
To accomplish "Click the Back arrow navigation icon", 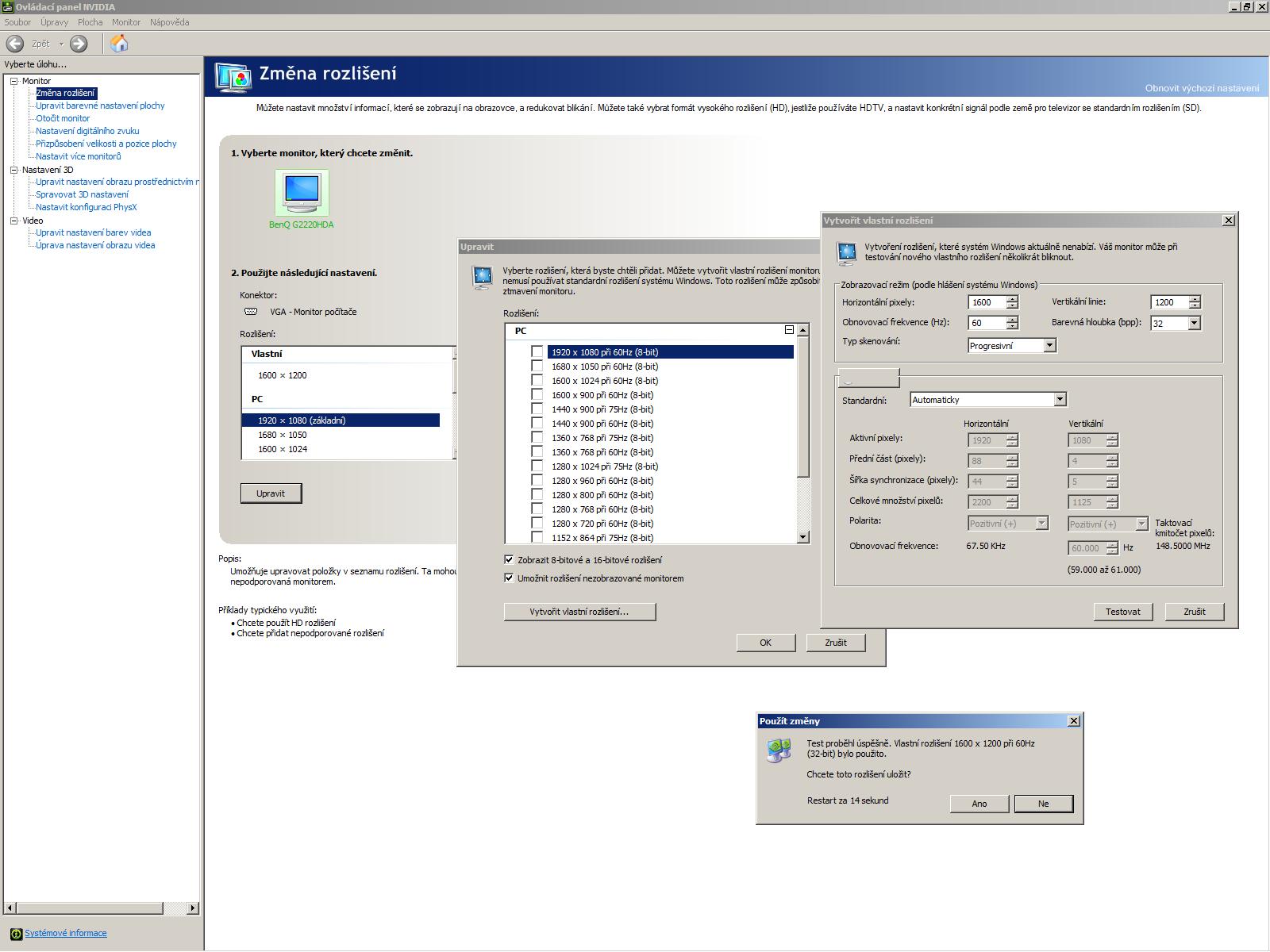I will [15, 44].
